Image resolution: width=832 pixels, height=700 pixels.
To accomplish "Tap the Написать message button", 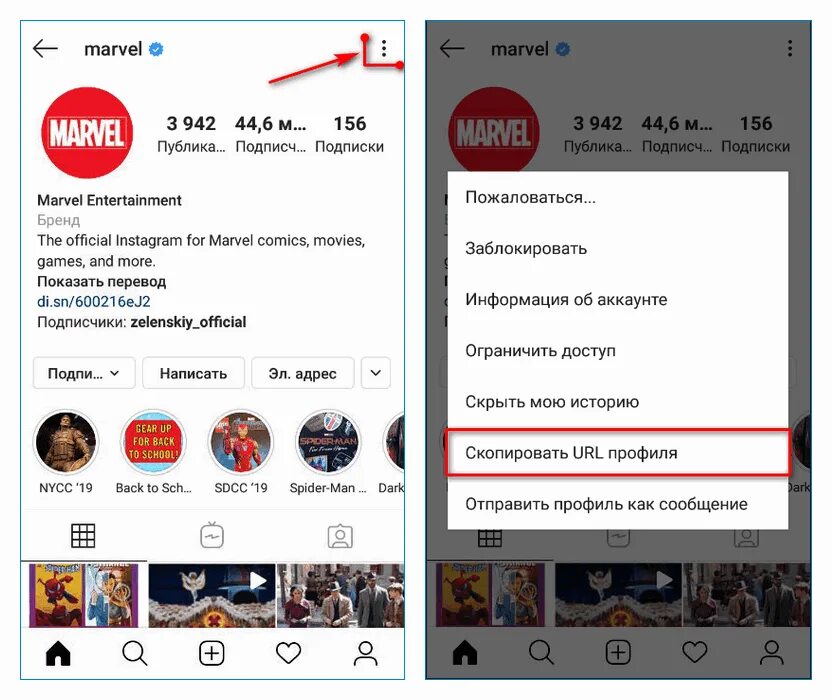I will (x=194, y=373).
